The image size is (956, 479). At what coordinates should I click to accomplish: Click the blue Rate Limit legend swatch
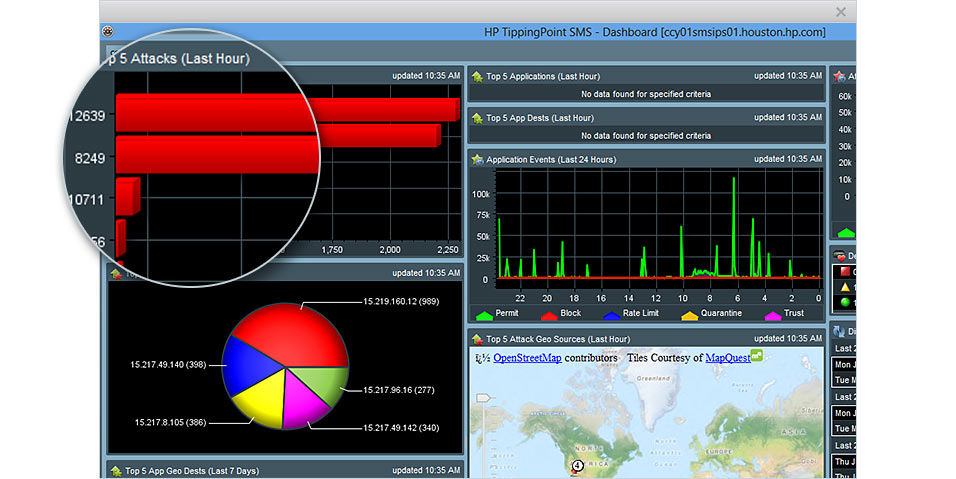612,315
